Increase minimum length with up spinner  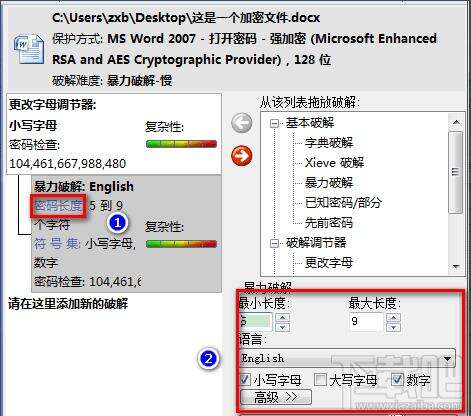pos(283,317)
